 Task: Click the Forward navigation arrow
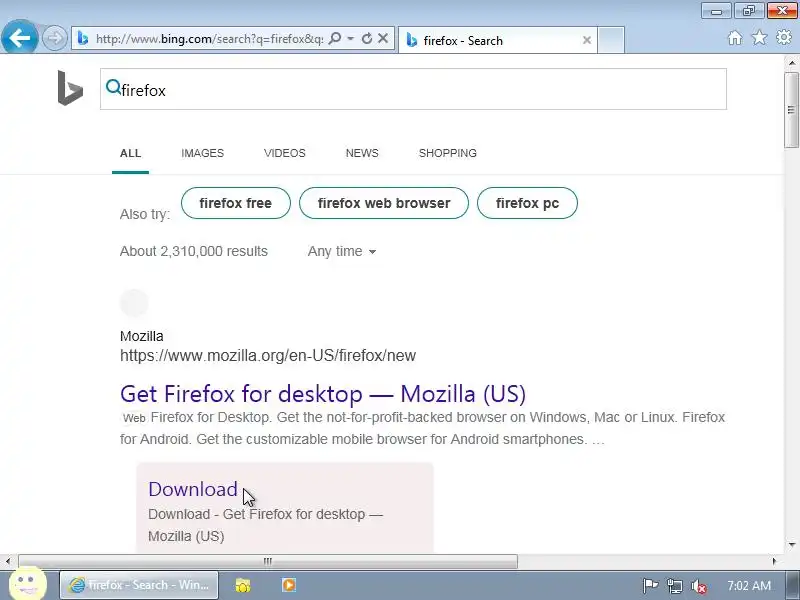[55, 38]
